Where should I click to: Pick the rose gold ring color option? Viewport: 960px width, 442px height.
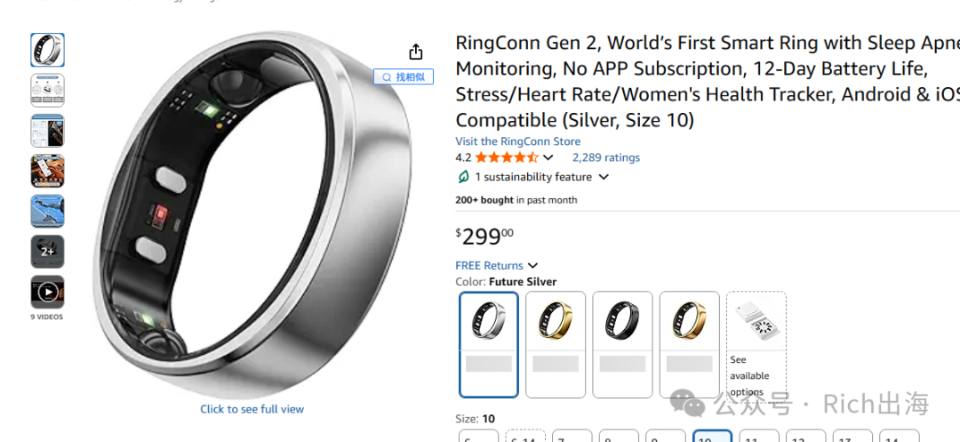tap(689, 345)
